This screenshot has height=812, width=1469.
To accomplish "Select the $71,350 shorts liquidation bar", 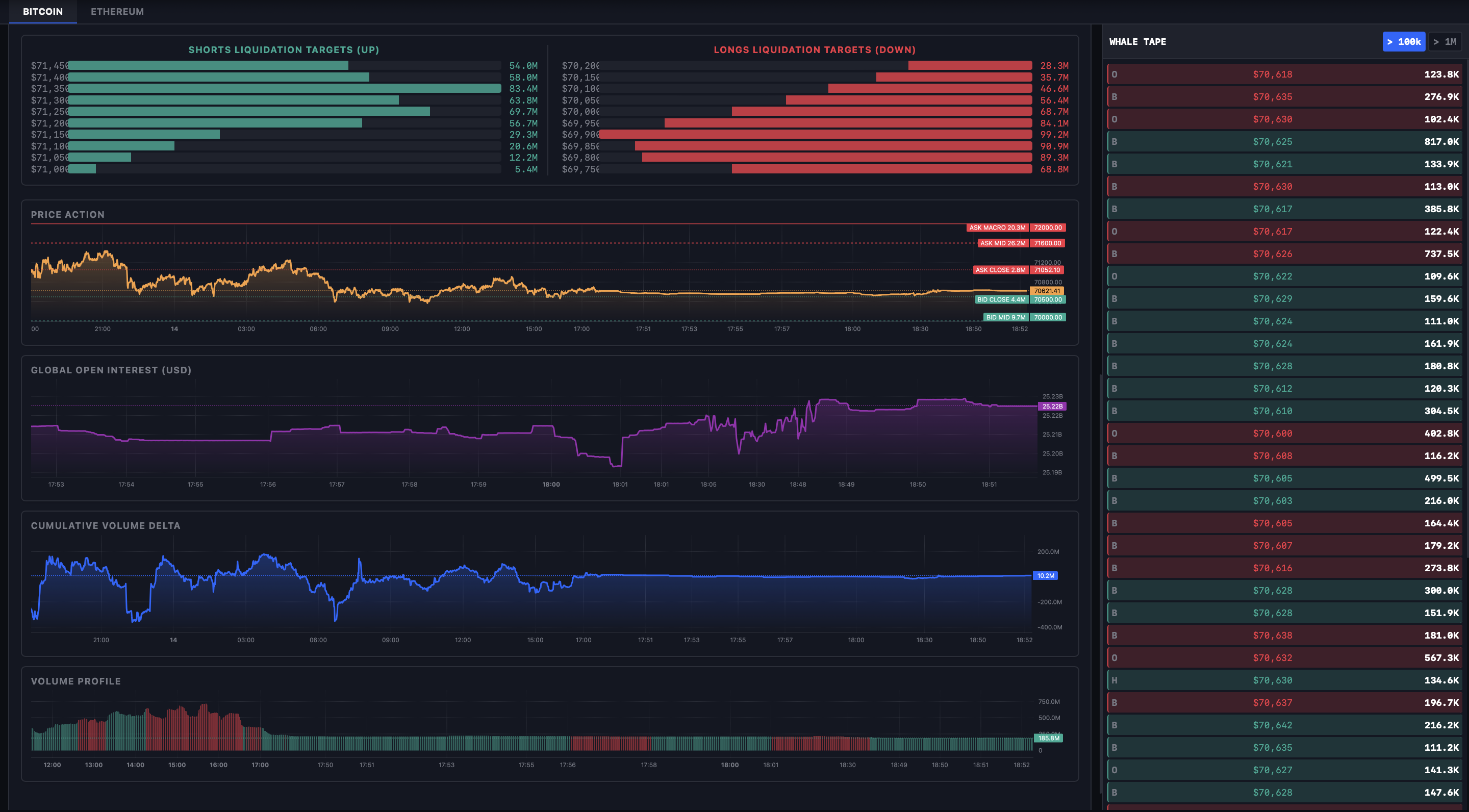I will [x=284, y=88].
